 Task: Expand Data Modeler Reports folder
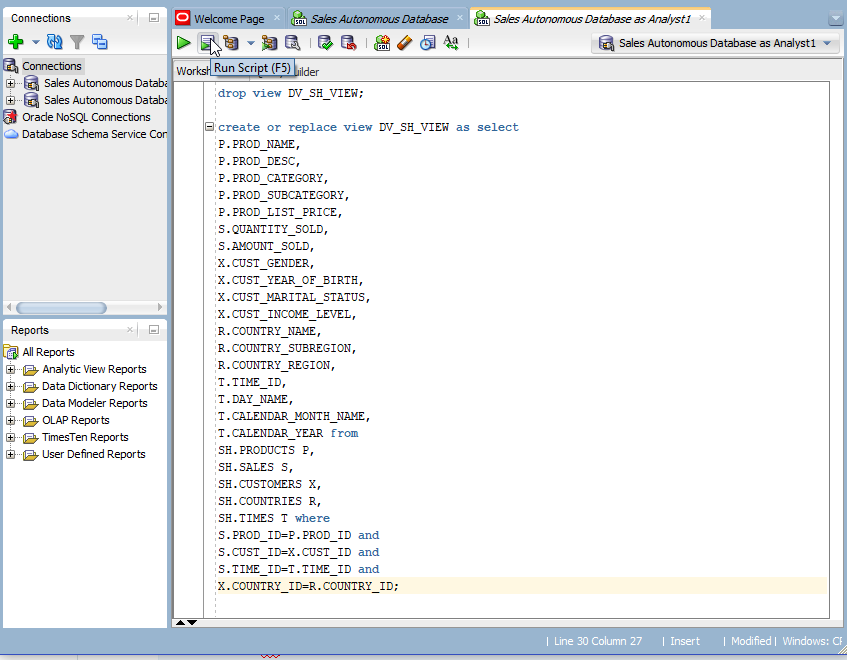point(10,403)
